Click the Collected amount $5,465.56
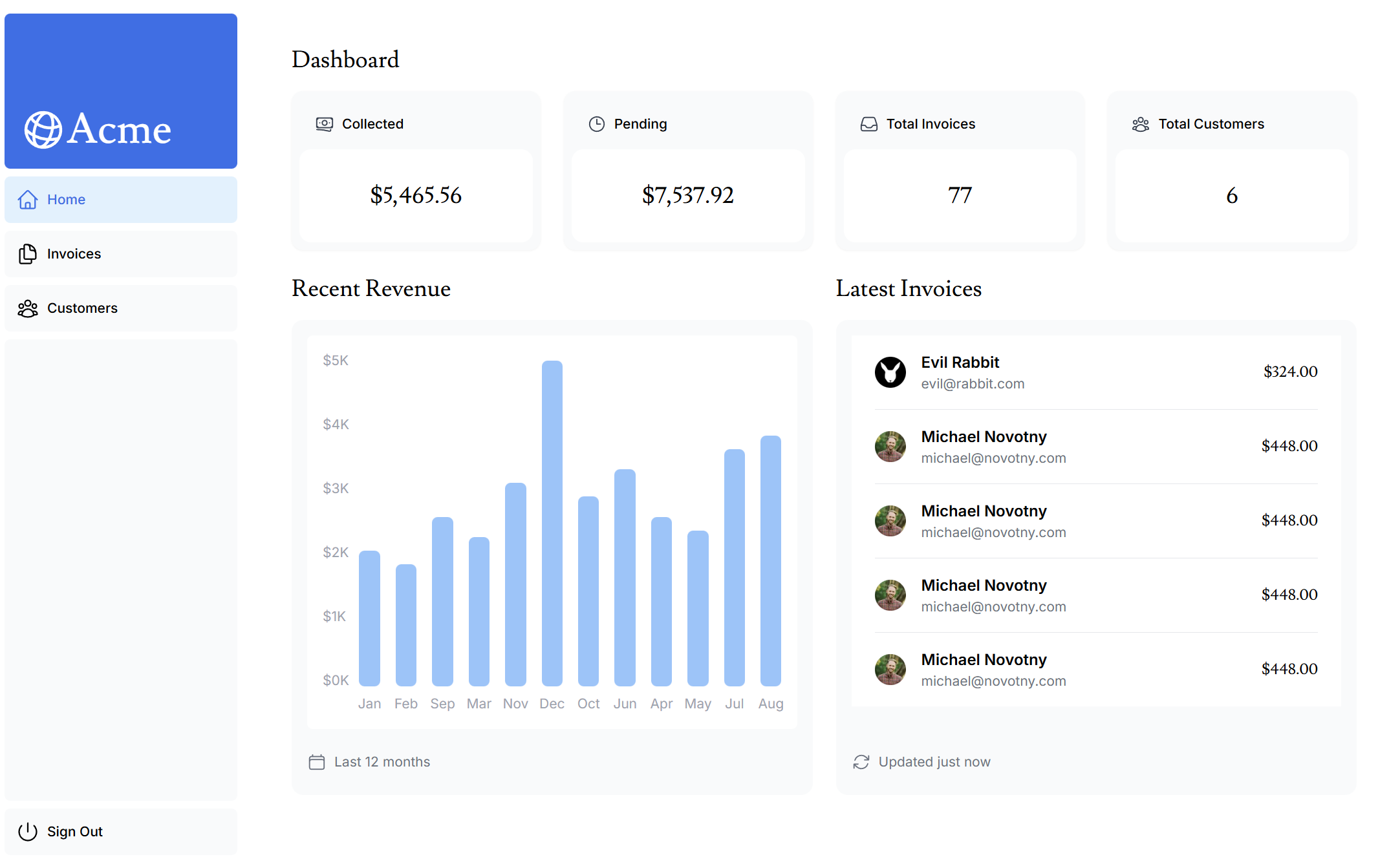1400x868 pixels. click(416, 195)
